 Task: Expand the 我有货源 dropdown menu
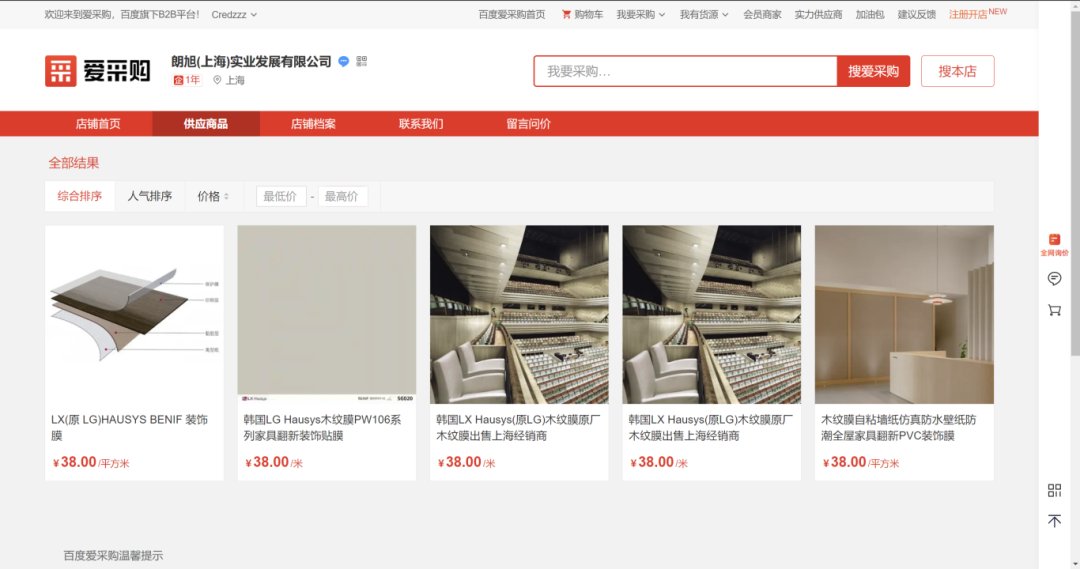pos(704,15)
